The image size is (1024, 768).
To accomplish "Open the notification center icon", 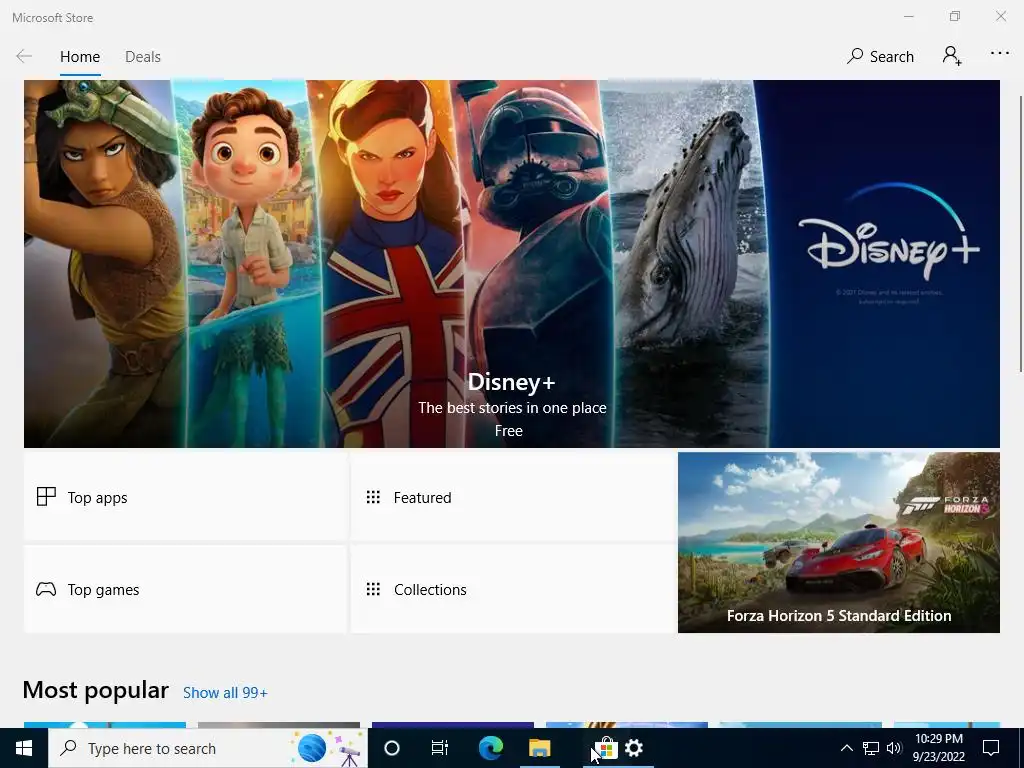I will coord(991,748).
